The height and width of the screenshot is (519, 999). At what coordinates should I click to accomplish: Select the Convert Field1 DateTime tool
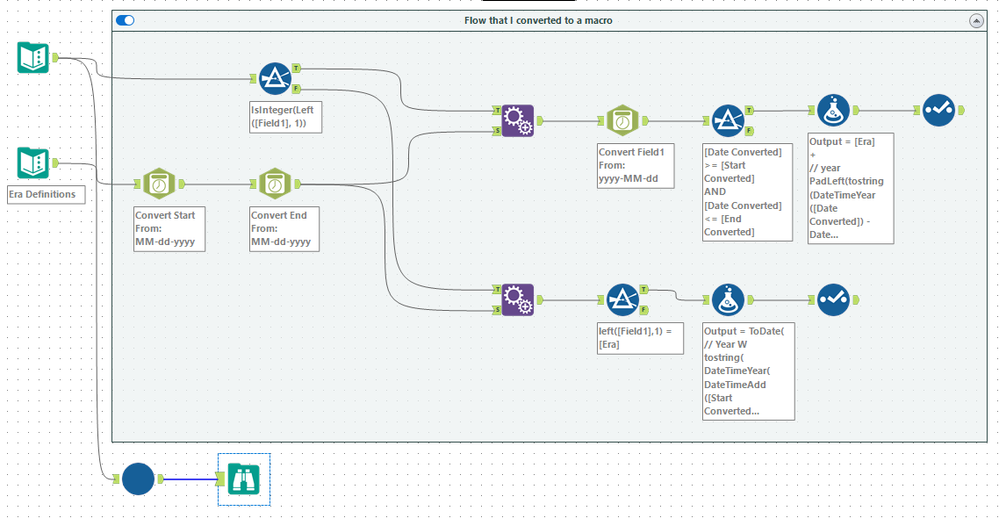[622, 120]
